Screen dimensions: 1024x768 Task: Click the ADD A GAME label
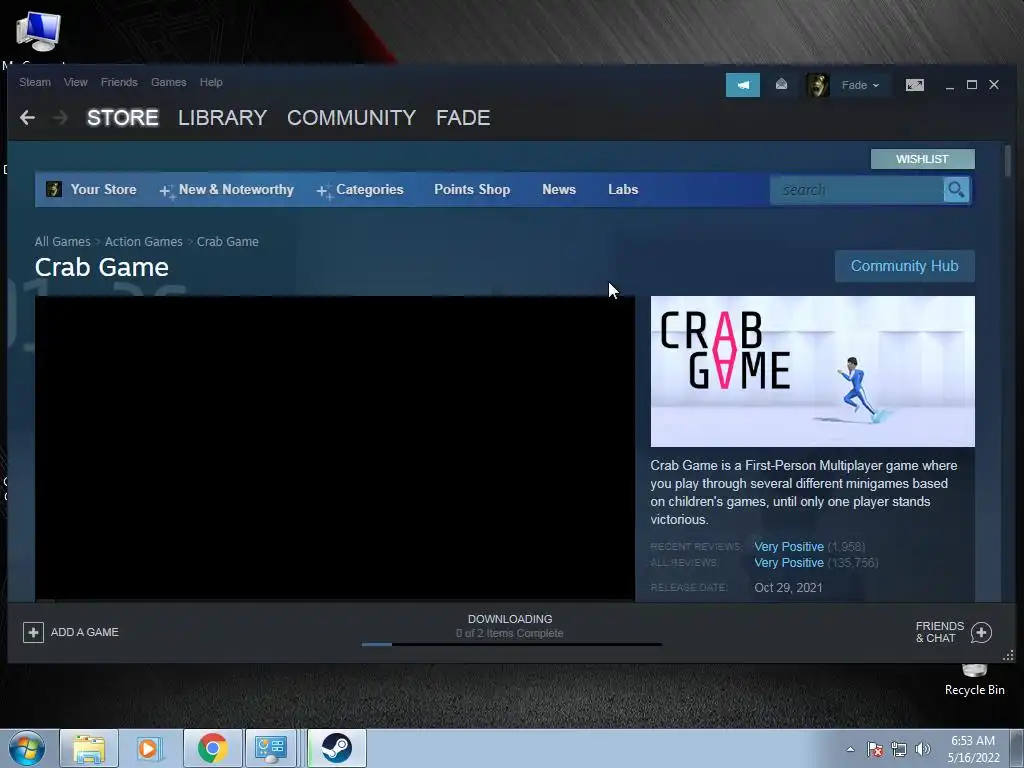85,632
